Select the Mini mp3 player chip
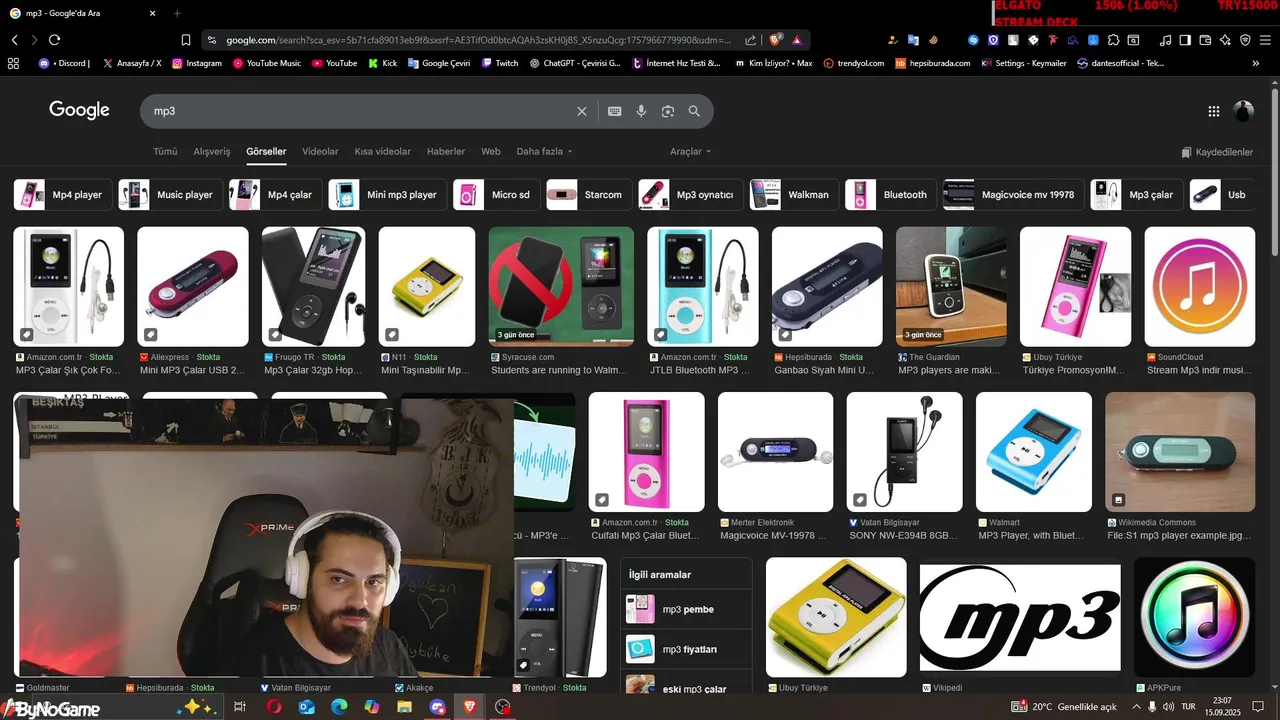Image resolution: width=1280 pixels, height=720 pixels. tap(387, 195)
